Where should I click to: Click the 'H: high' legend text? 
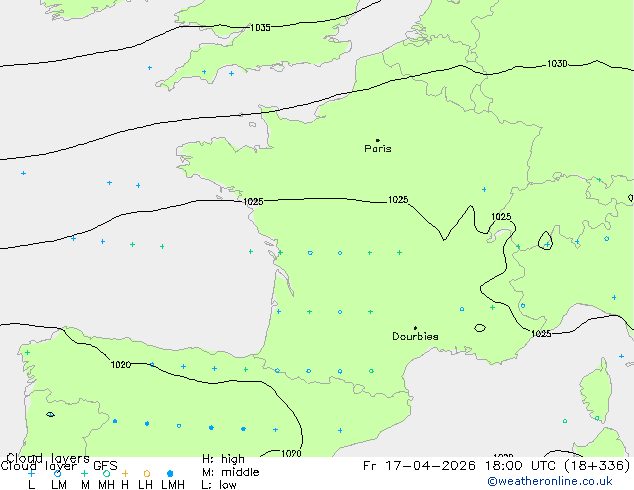[223, 459]
